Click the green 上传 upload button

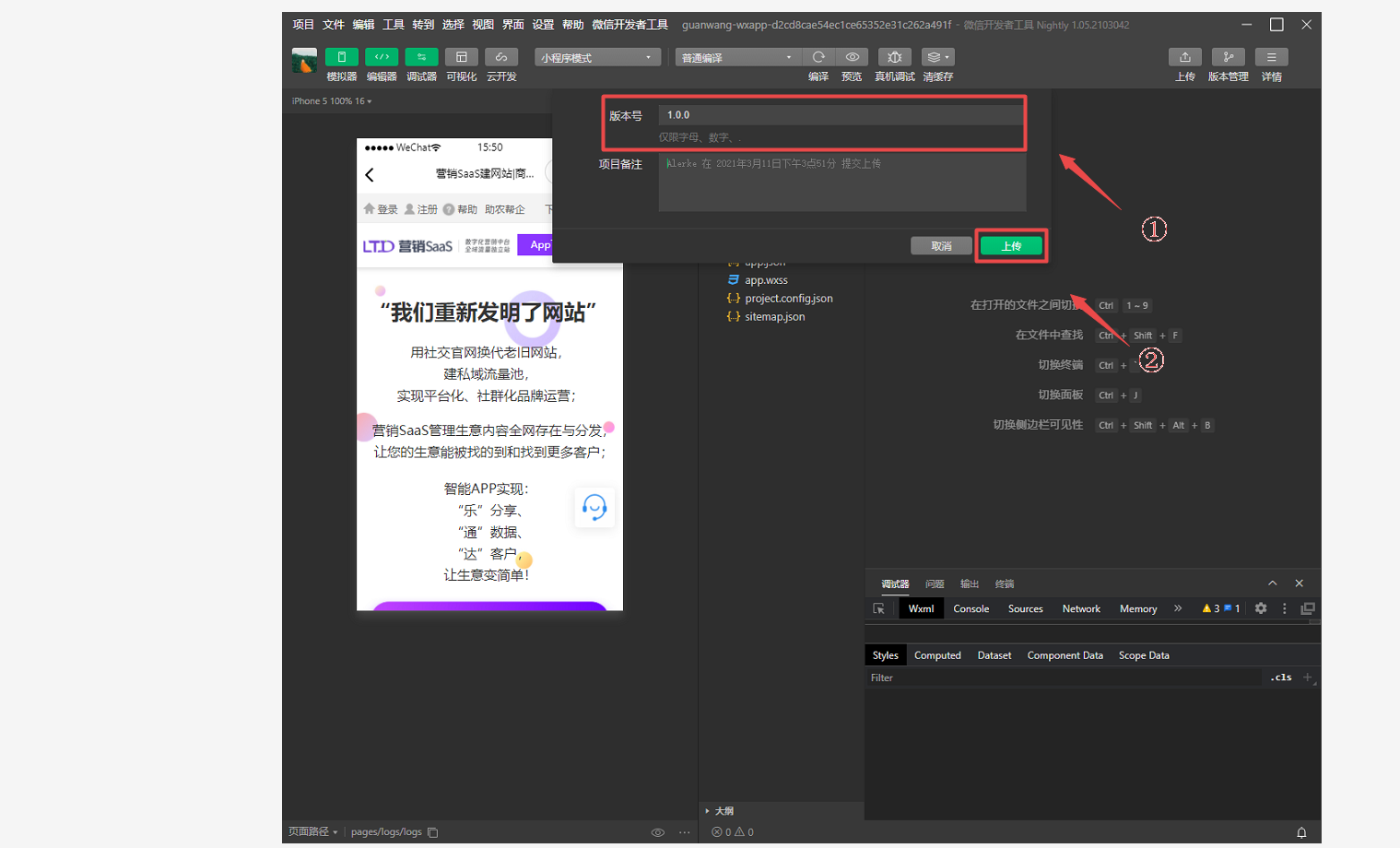(1011, 246)
